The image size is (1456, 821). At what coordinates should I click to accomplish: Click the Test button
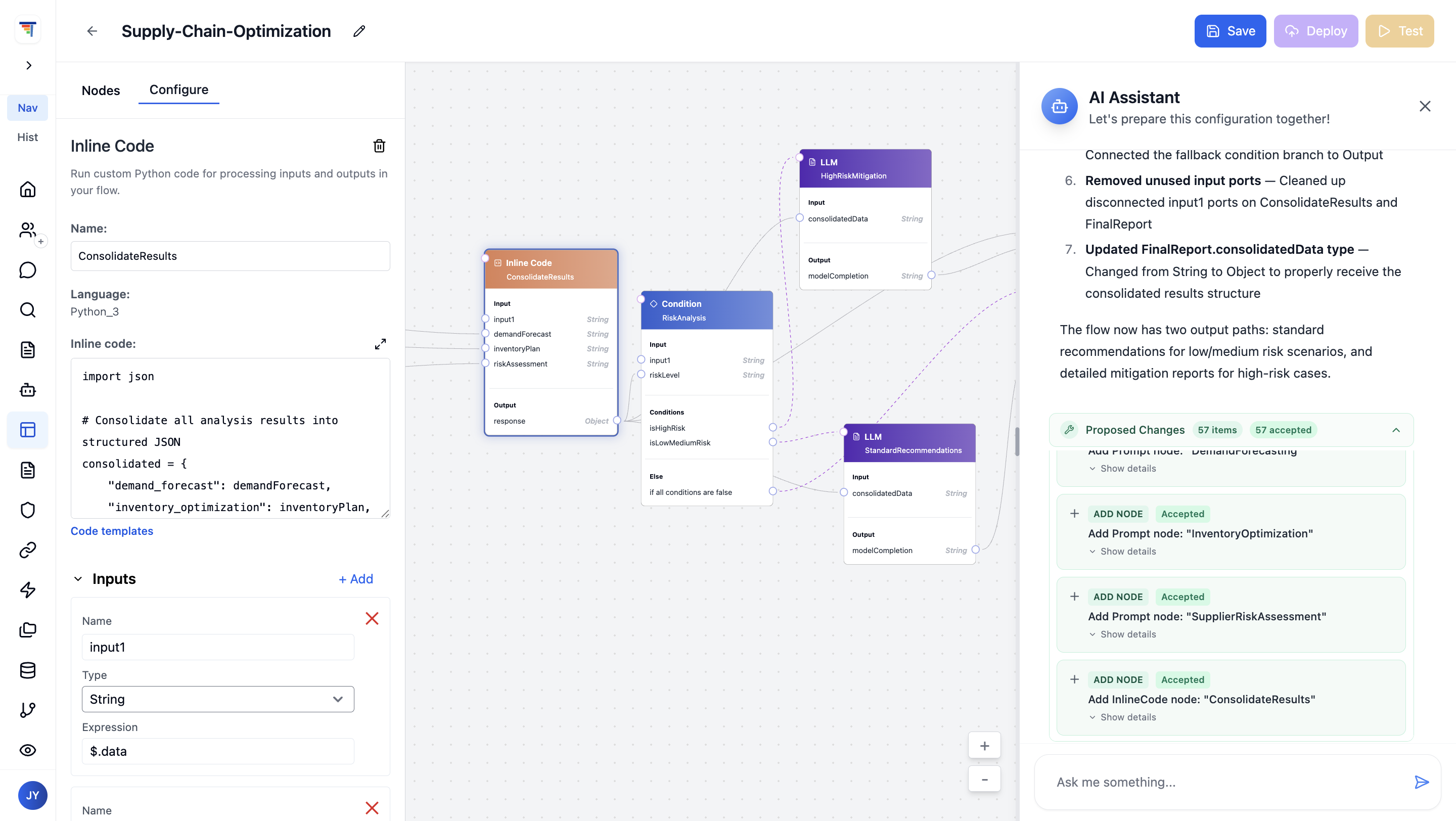coord(1399,31)
